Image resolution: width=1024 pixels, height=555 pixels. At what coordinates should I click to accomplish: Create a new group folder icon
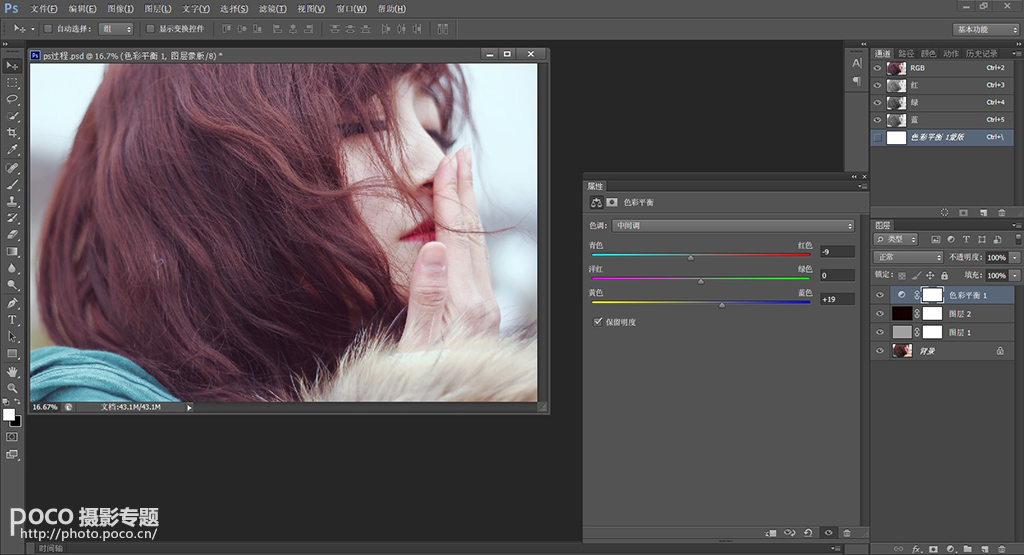pyautogui.click(x=968, y=549)
